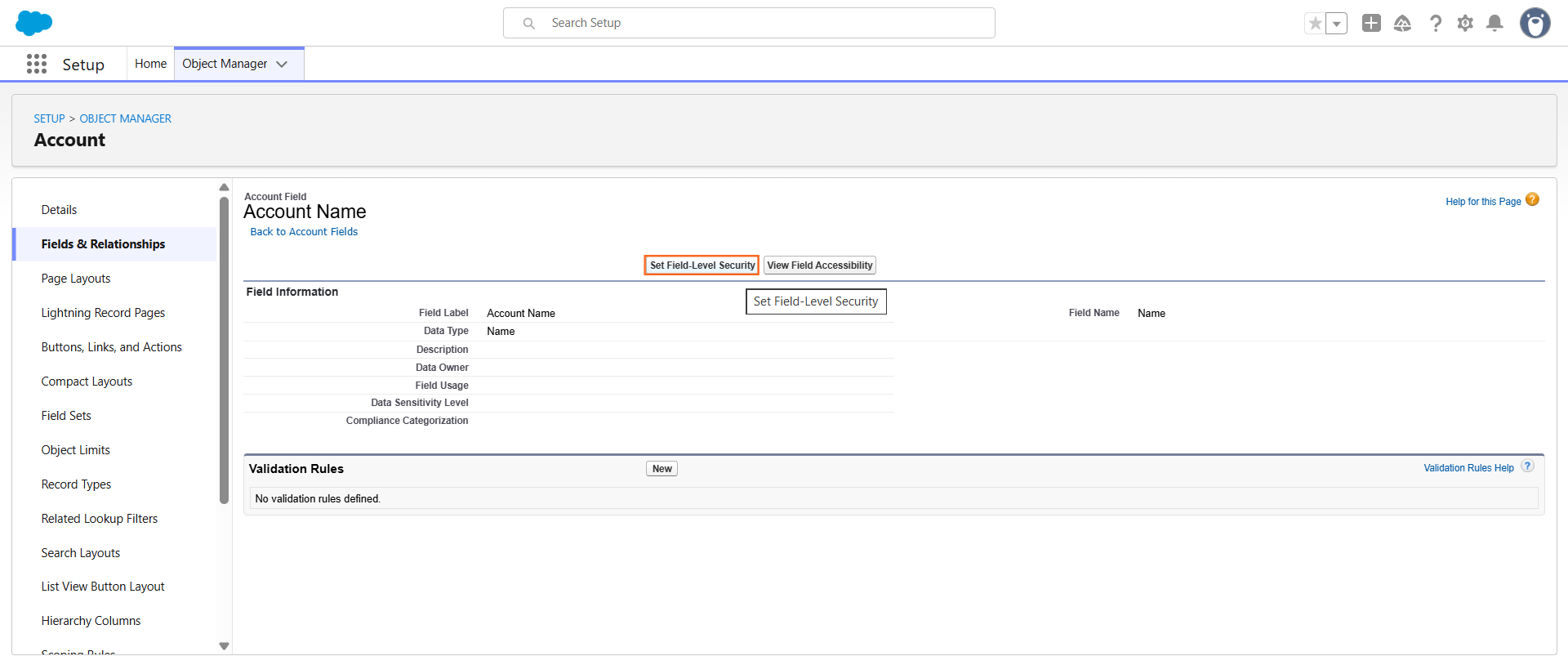This screenshot has width=1568, height=665.
Task: Click the Data Sensitivity Level label
Action: click(x=420, y=403)
